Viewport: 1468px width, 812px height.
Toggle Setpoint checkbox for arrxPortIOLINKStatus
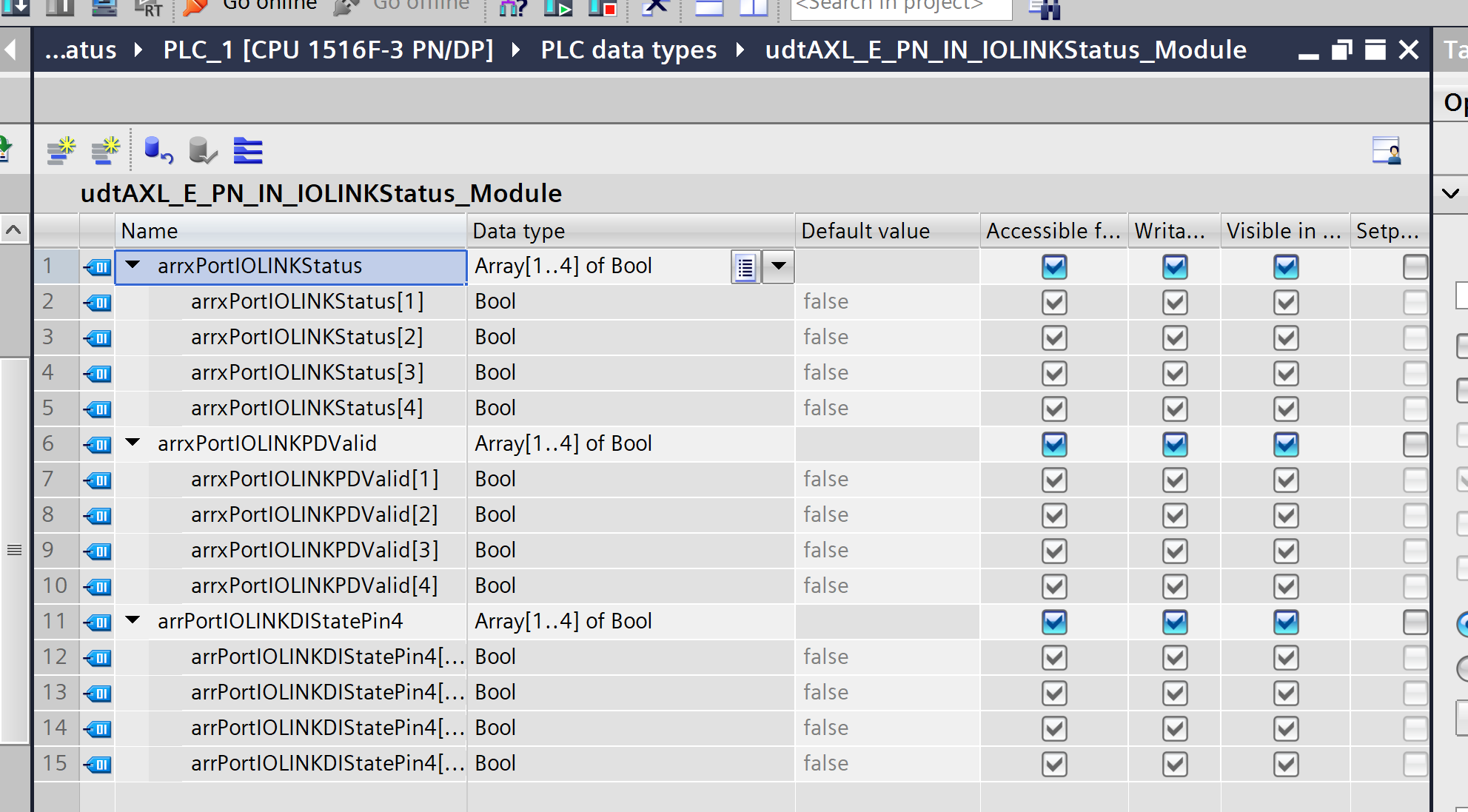point(1415,267)
